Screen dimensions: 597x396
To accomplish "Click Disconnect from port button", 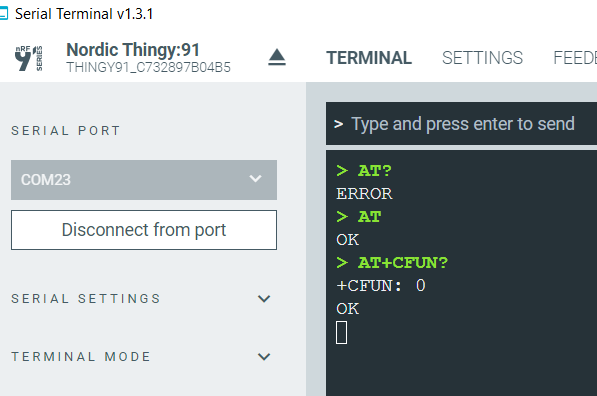I will [144, 230].
